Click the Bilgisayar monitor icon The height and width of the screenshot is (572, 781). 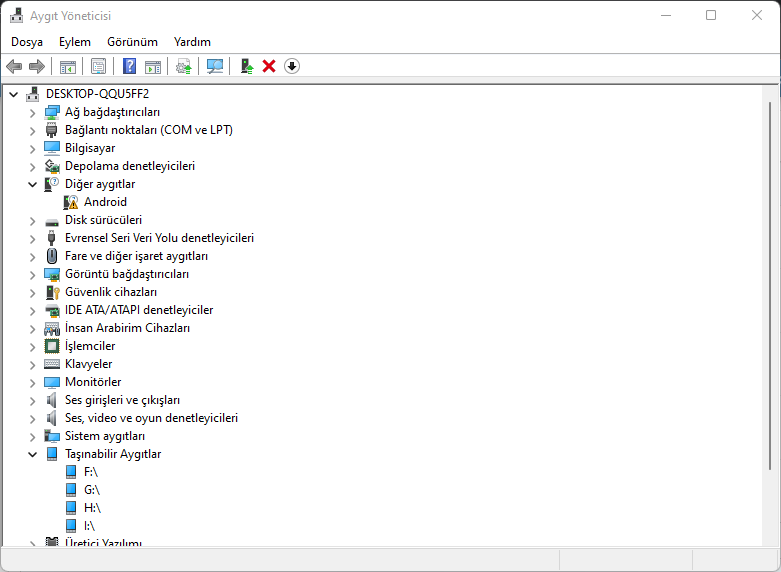click(x=52, y=148)
